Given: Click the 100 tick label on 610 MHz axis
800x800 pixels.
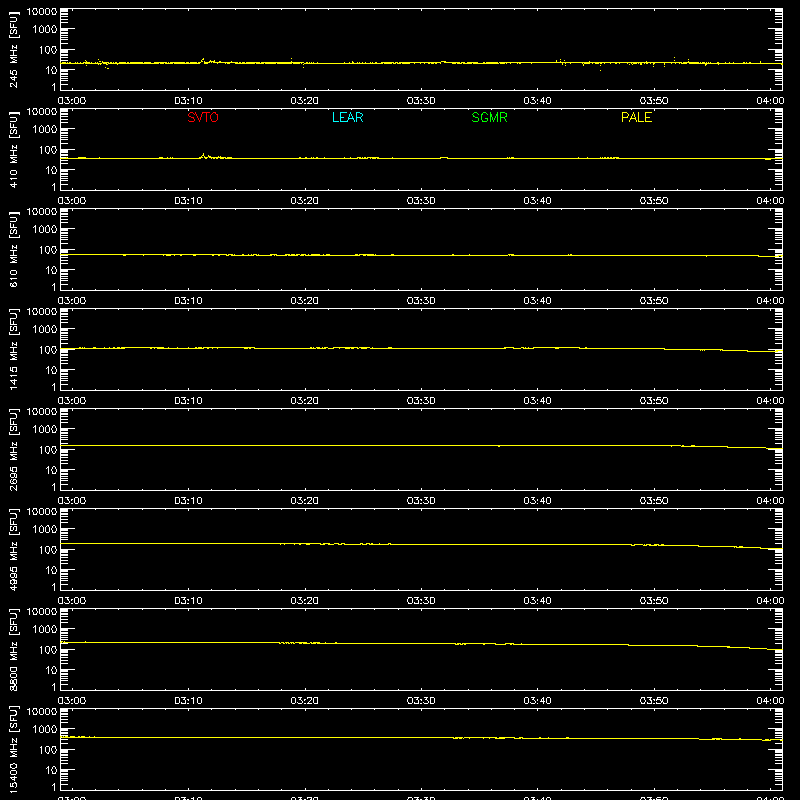Looking at the screenshot, I should tap(48, 250).
